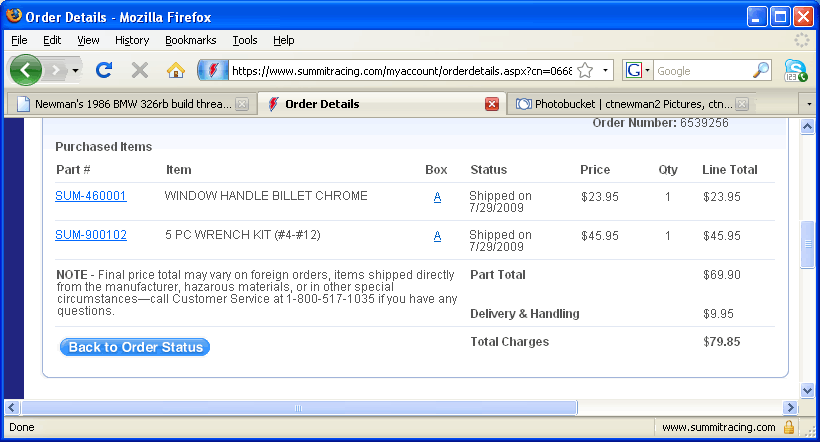Click www.summitracing.com in the status bar
The width and height of the screenshot is (820, 442).
tap(719, 427)
